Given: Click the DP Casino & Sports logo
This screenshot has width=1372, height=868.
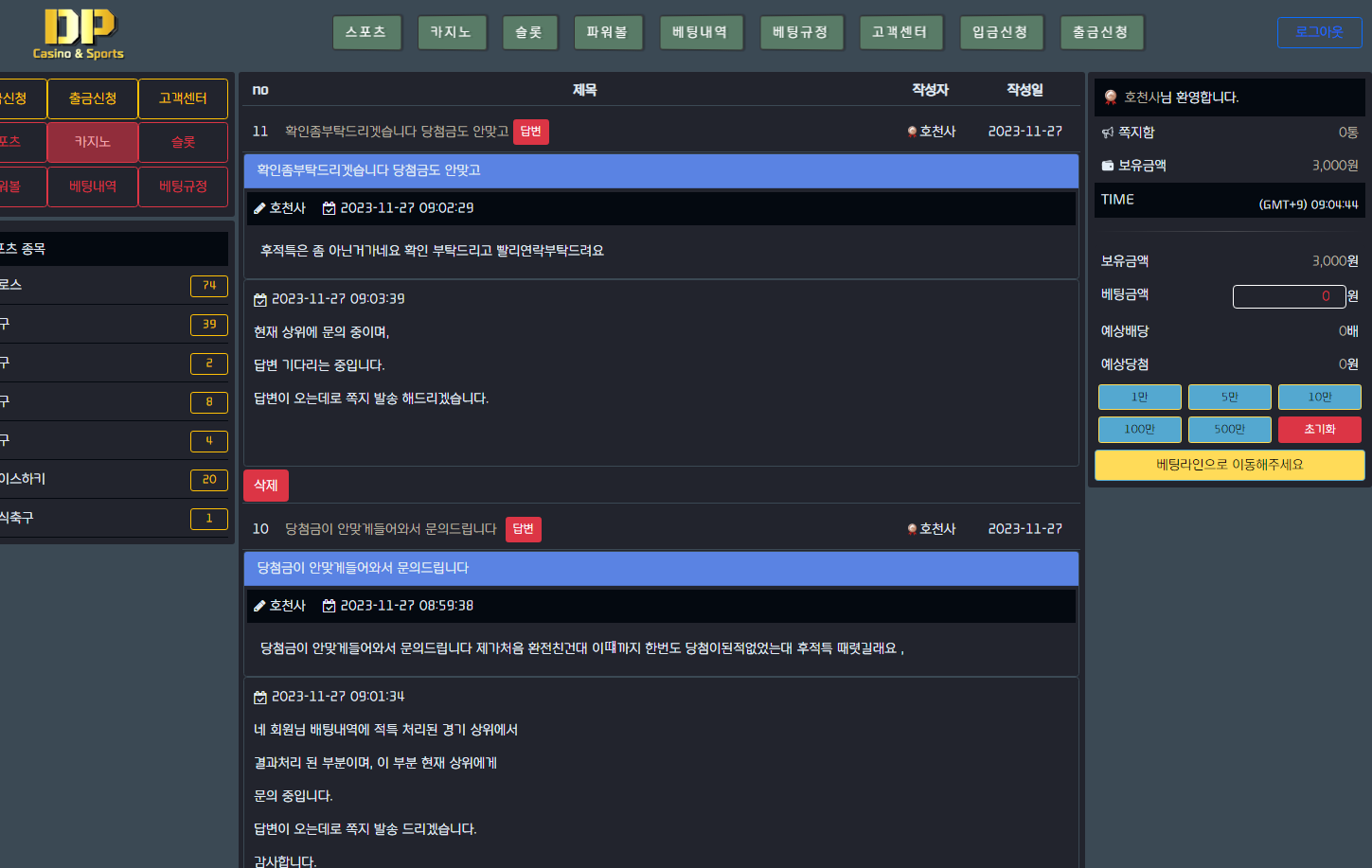Looking at the screenshot, I should (x=79, y=34).
